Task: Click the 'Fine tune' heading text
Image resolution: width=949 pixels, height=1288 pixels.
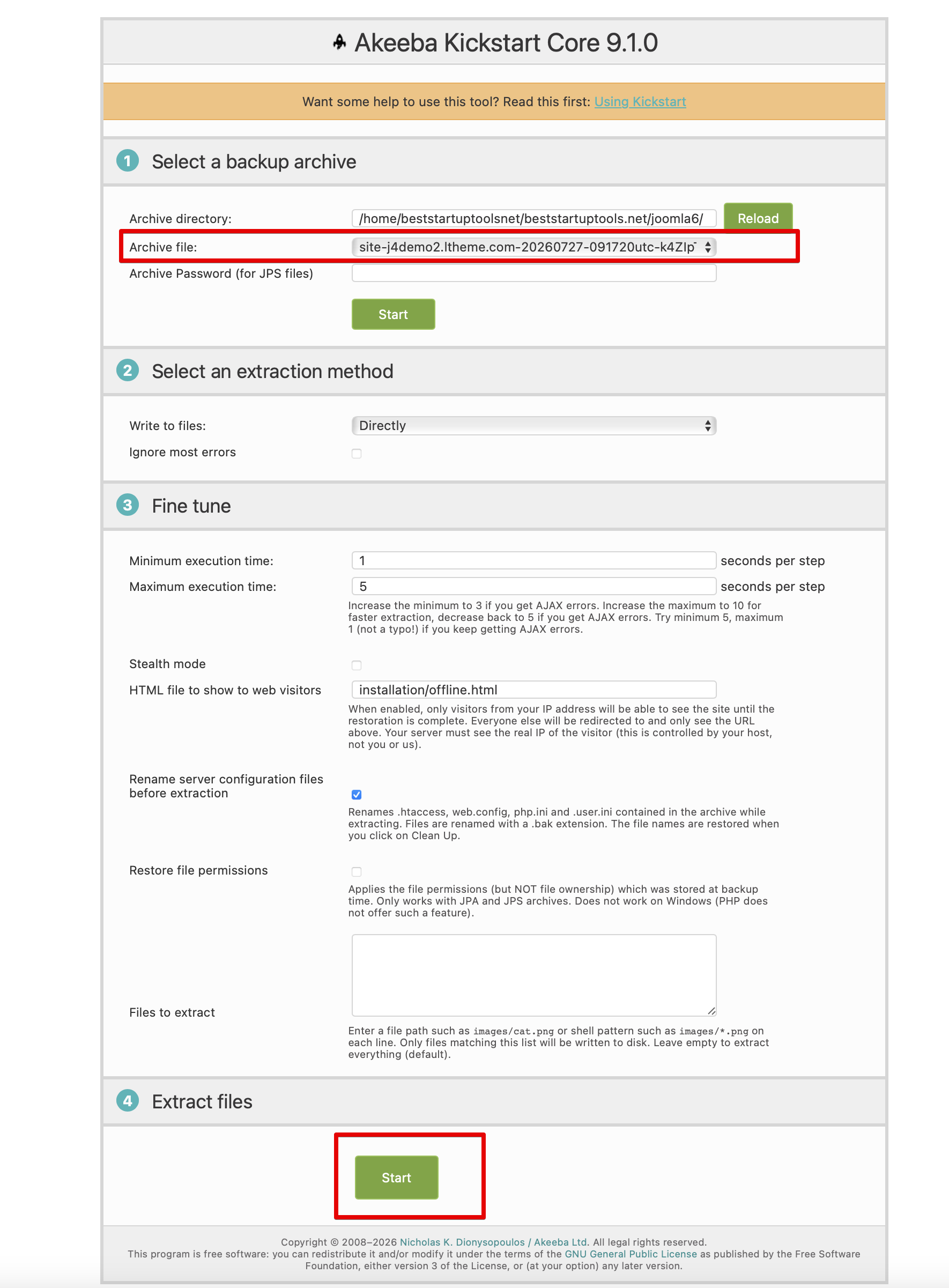Action: (191, 506)
